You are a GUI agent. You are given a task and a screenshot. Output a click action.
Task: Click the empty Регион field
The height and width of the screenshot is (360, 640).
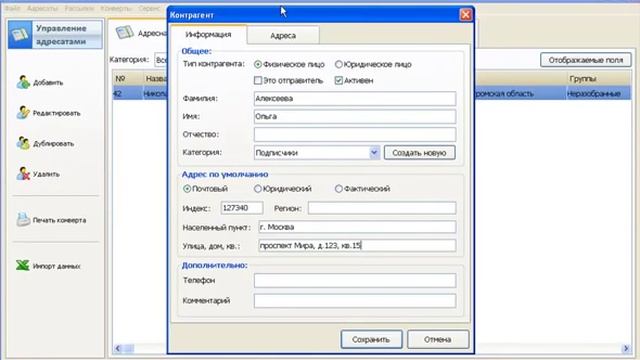tap(382, 208)
